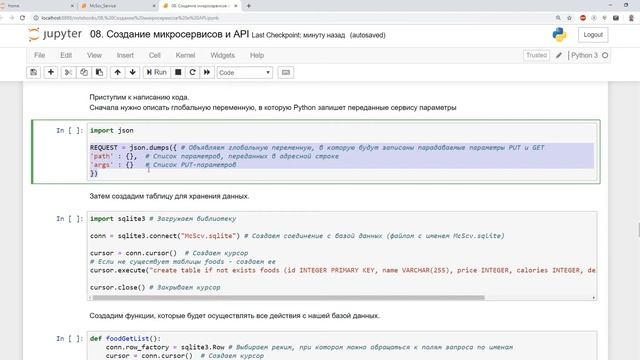
Task: Open the Help menu
Action: click(x=257, y=55)
